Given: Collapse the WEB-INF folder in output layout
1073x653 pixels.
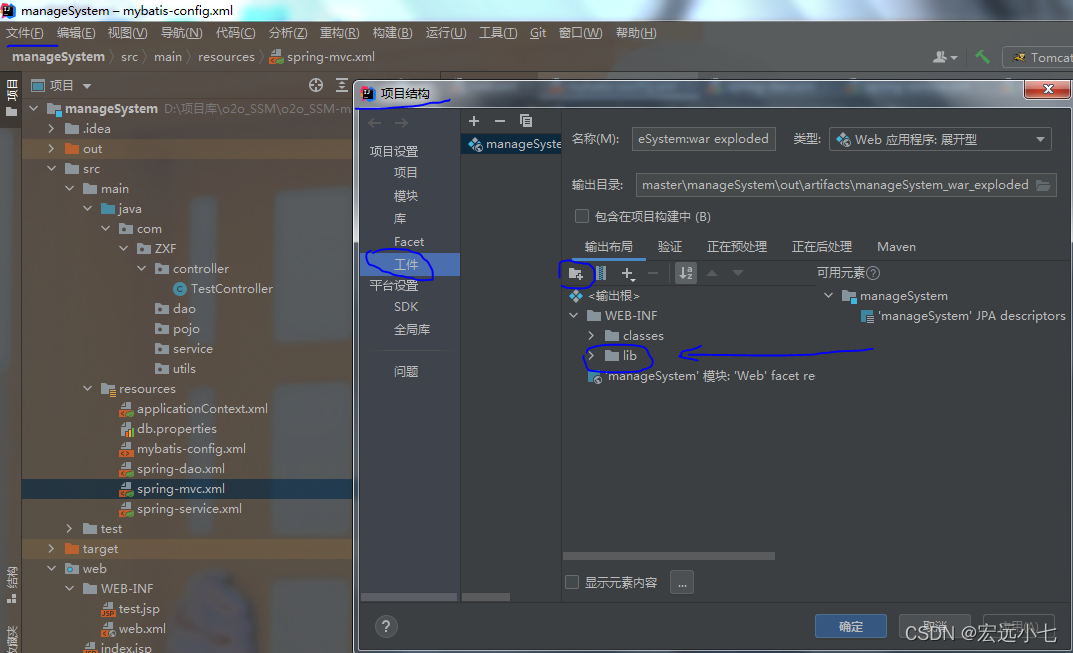Looking at the screenshot, I should (x=573, y=316).
